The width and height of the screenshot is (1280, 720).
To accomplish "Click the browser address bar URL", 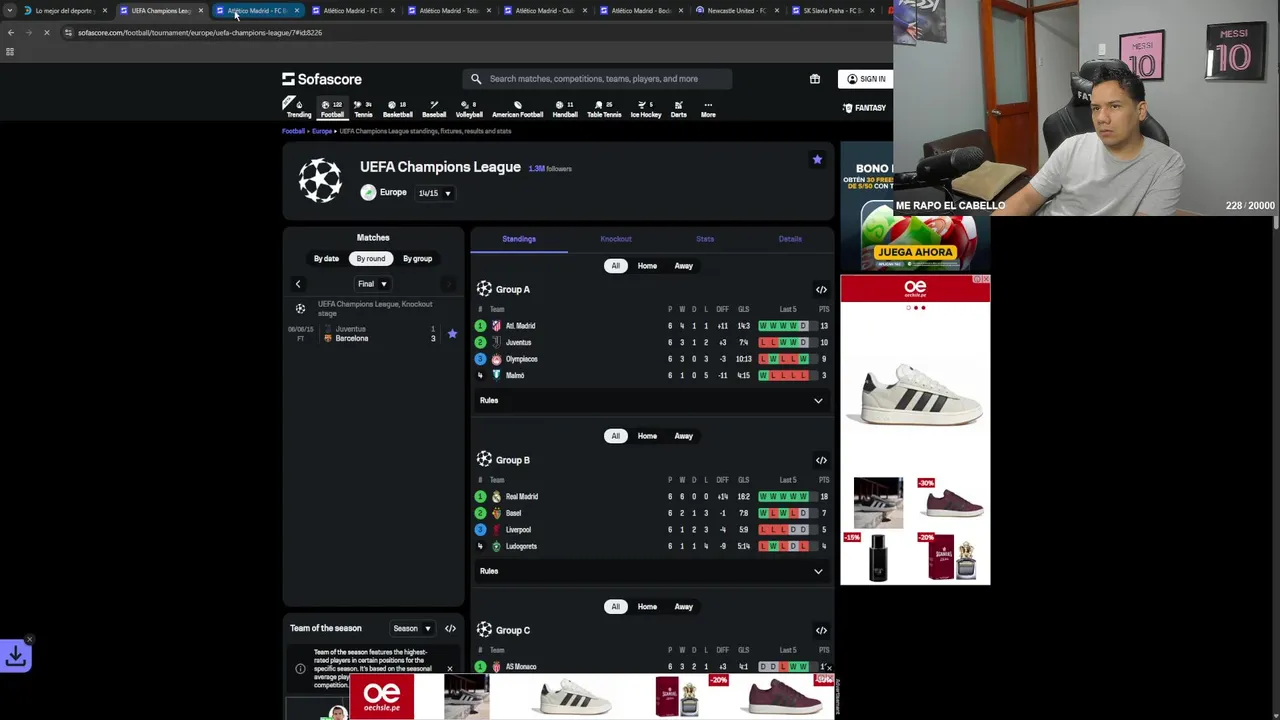I will [x=200, y=33].
